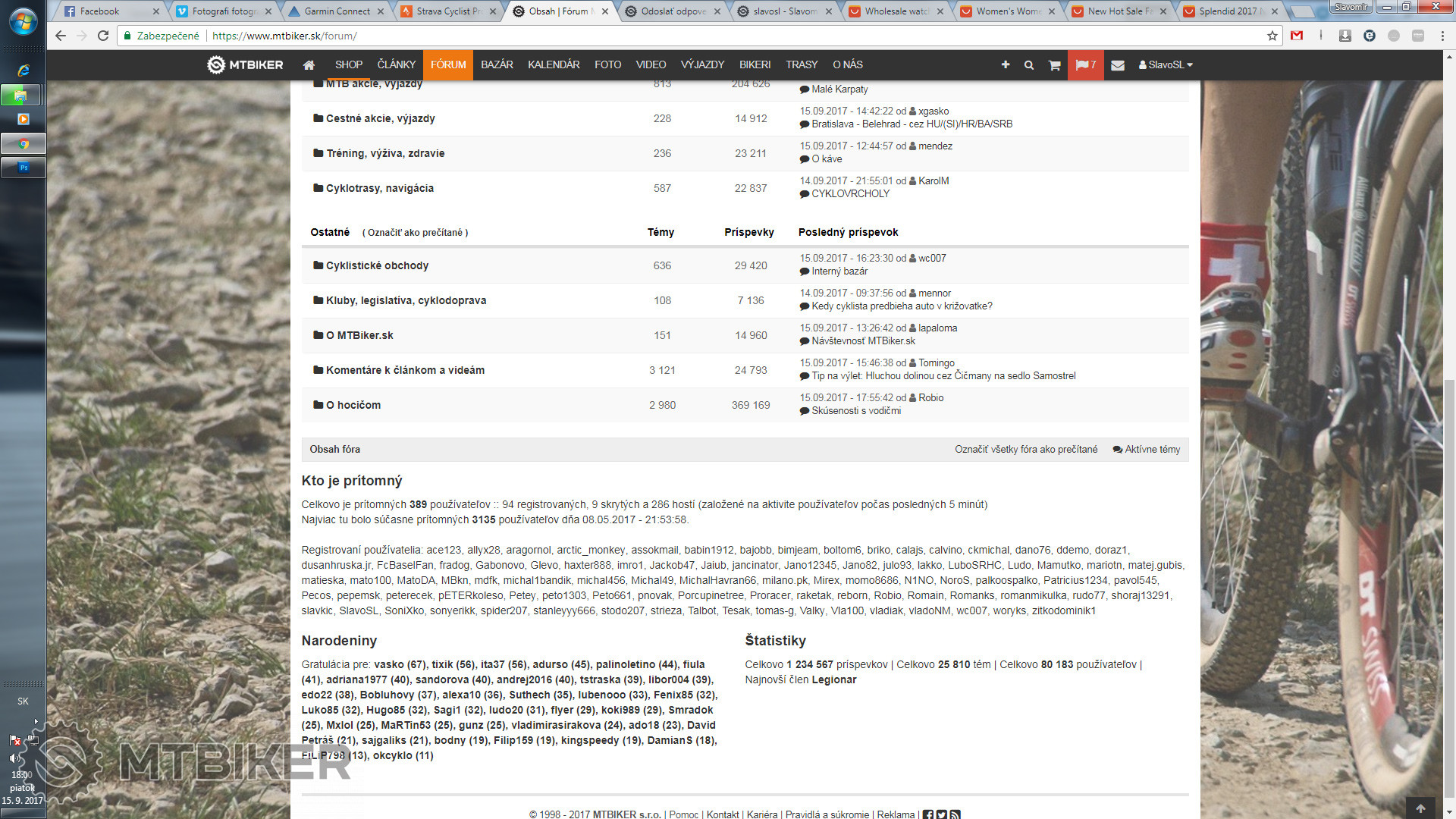Screen dimensions: 1456x819
Task: Open the search magnifier icon
Action: 1029,65
